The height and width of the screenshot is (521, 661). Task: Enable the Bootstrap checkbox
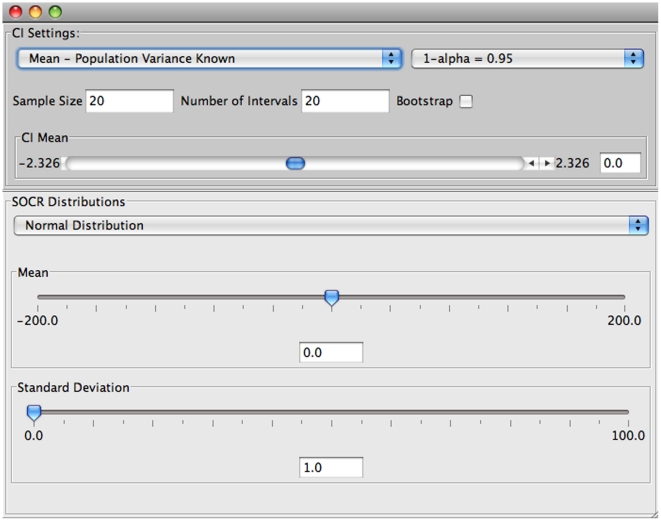pos(466,101)
